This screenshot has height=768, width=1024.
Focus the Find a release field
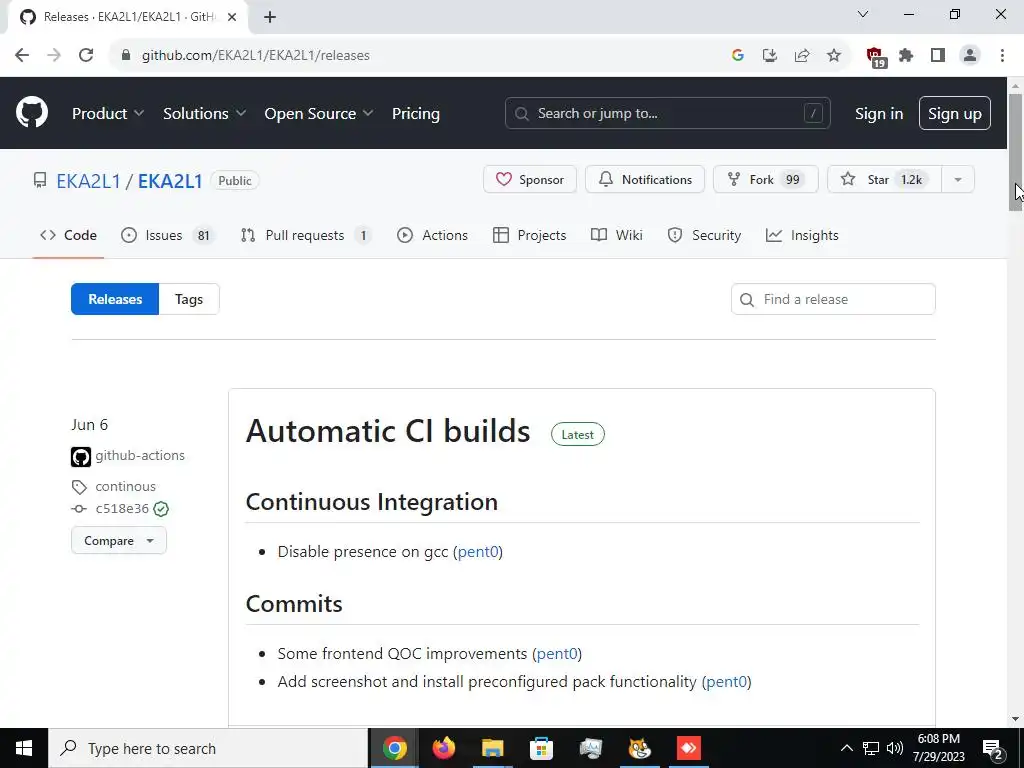pos(833,299)
